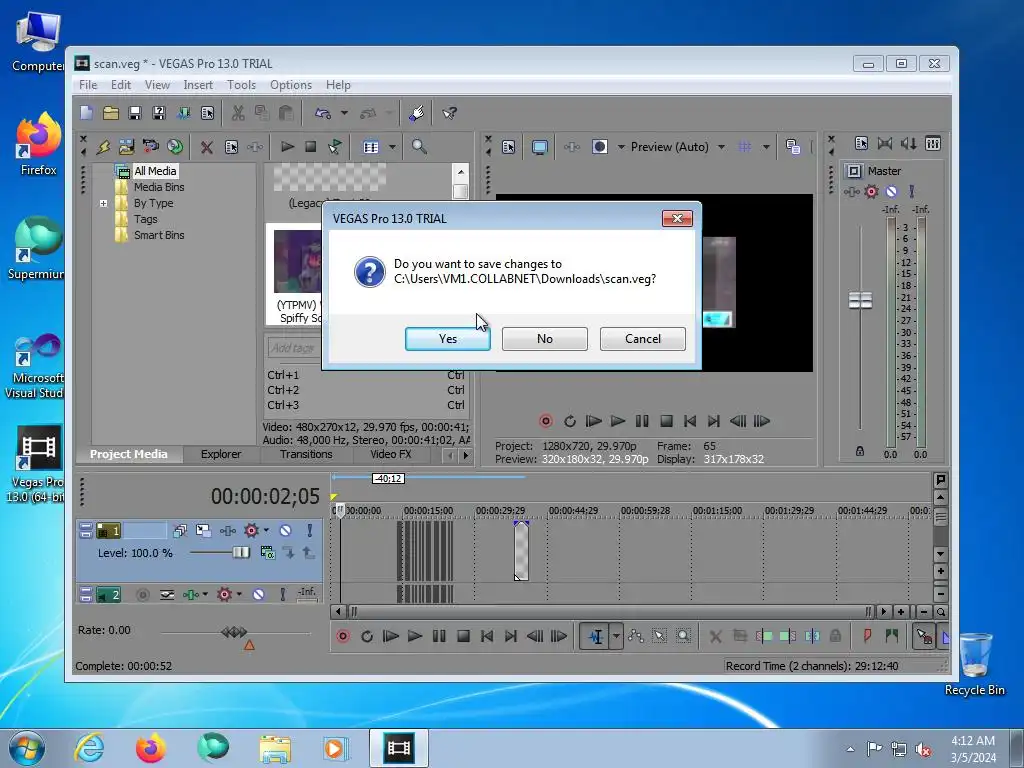
Task: Create a new project from toolbar
Action: 86,113
